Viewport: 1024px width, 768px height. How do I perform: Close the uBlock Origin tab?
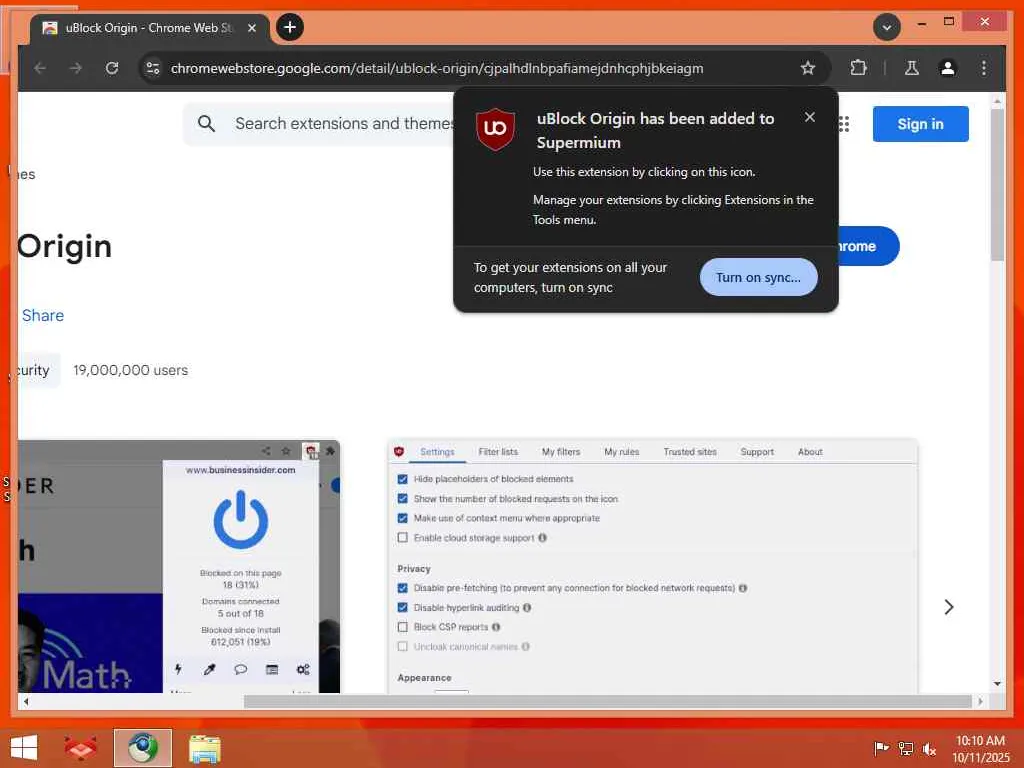(x=251, y=28)
